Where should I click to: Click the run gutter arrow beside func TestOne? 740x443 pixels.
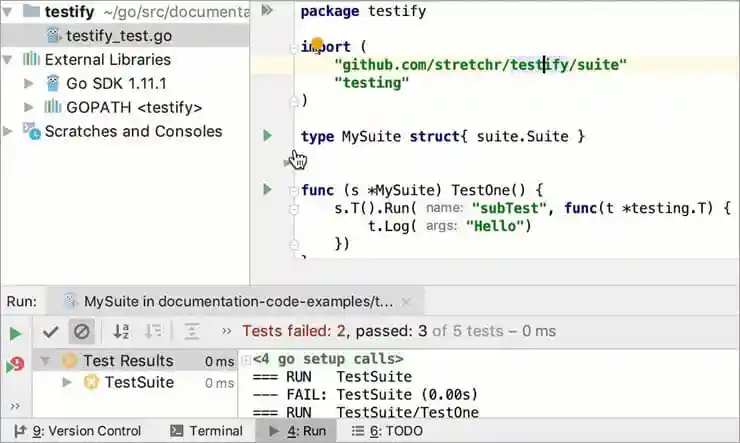pos(267,189)
